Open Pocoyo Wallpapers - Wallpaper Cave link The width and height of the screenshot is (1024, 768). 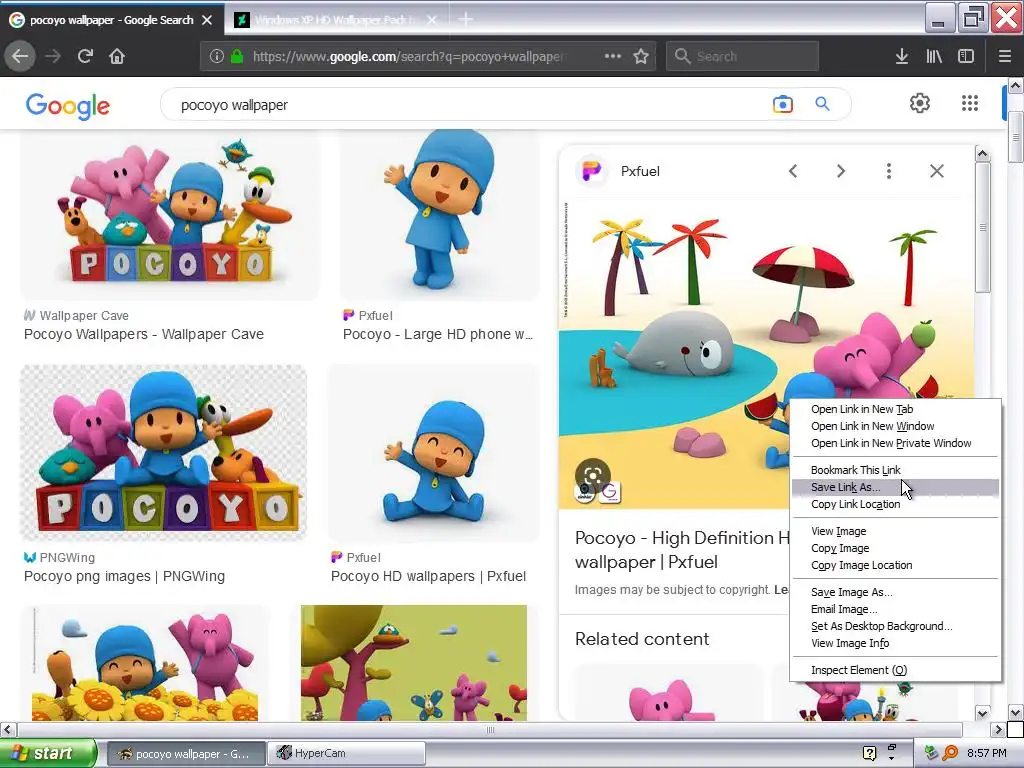tap(144, 334)
